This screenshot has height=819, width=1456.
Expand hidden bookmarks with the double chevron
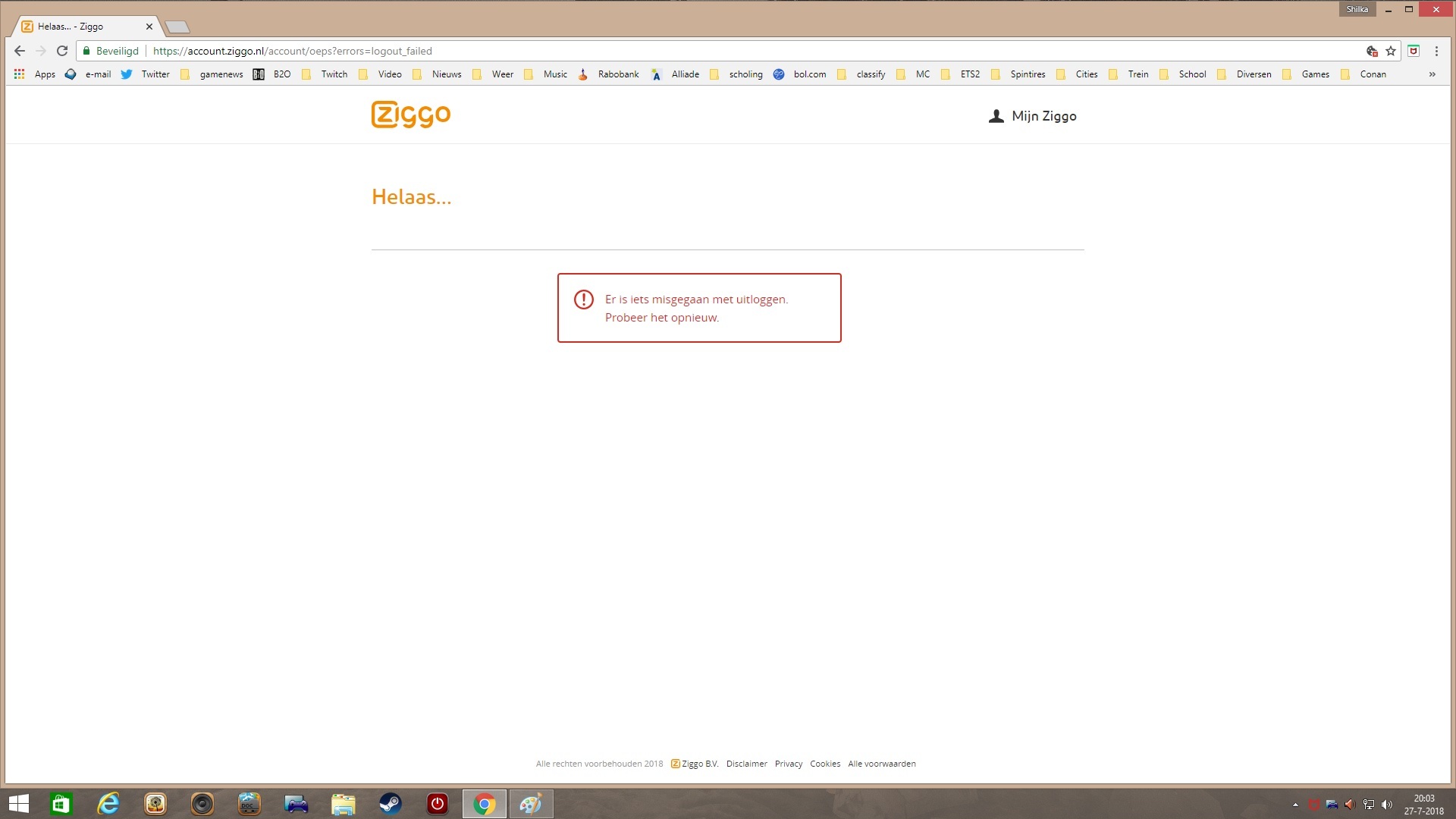[x=1432, y=74]
